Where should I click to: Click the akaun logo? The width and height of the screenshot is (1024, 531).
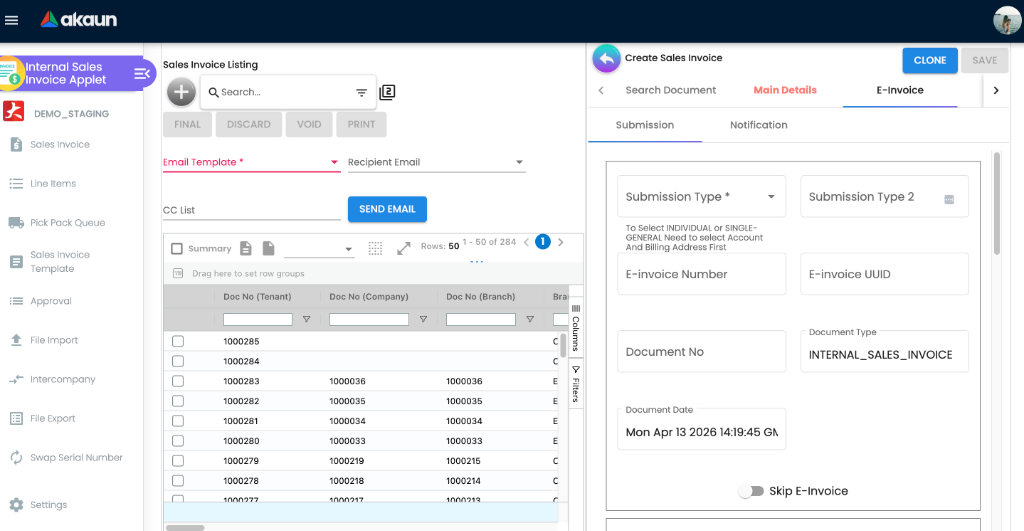[78, 20]
